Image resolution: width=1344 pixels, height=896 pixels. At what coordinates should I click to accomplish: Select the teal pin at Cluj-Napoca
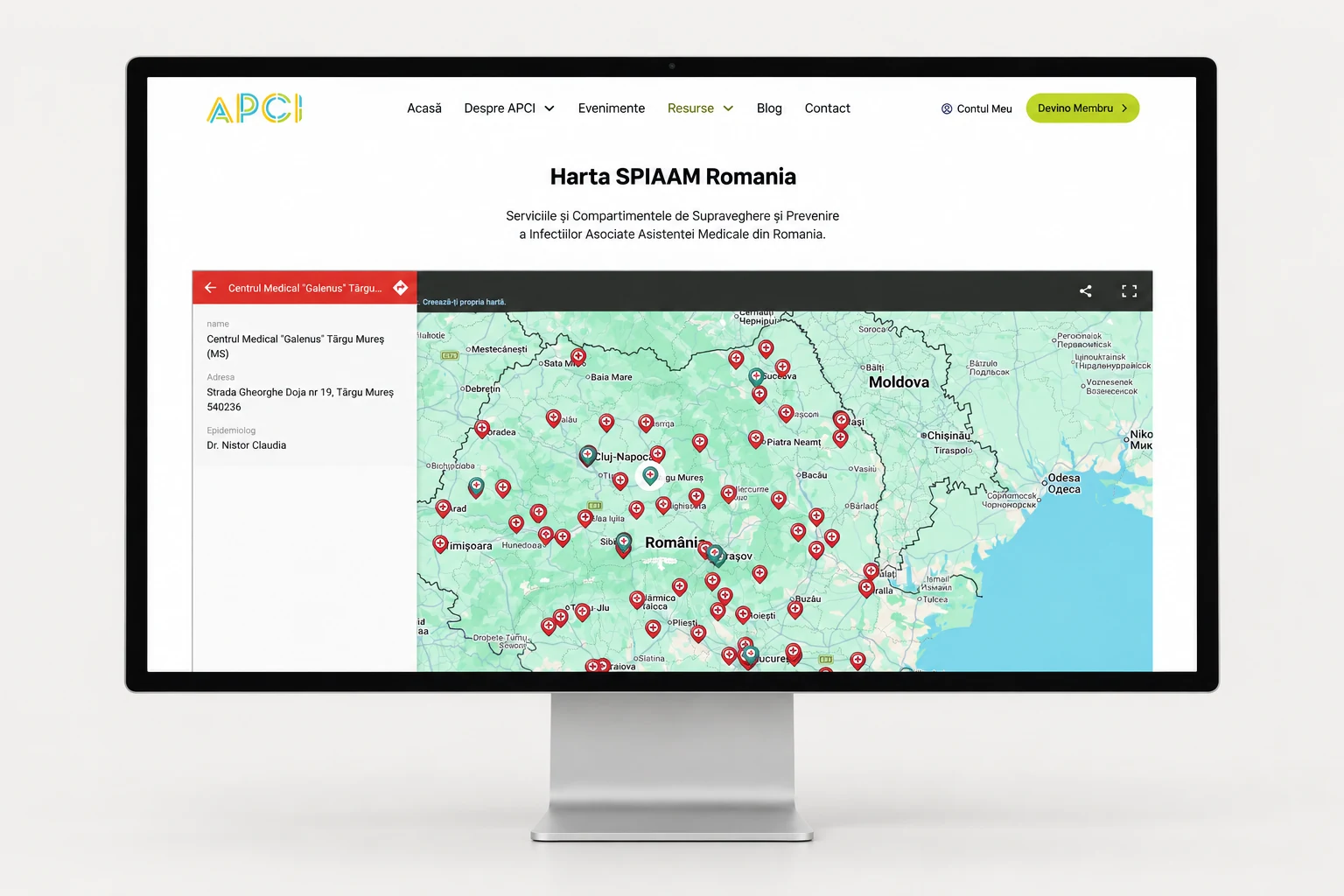(588, 455)
